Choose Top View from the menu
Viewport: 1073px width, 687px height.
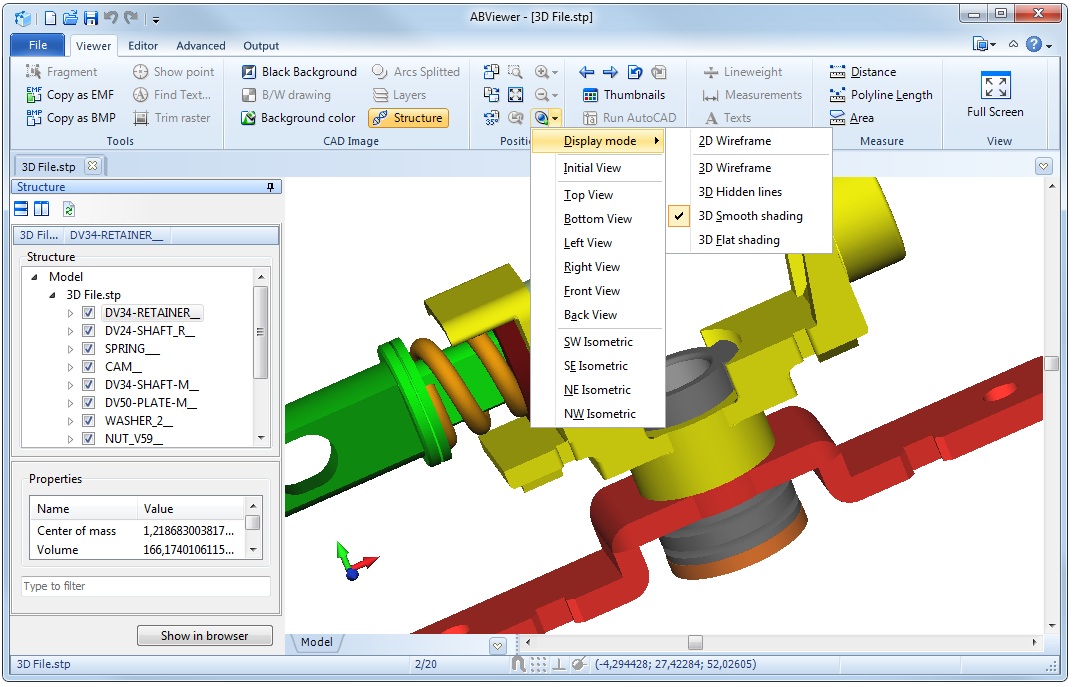coord(589,194)
